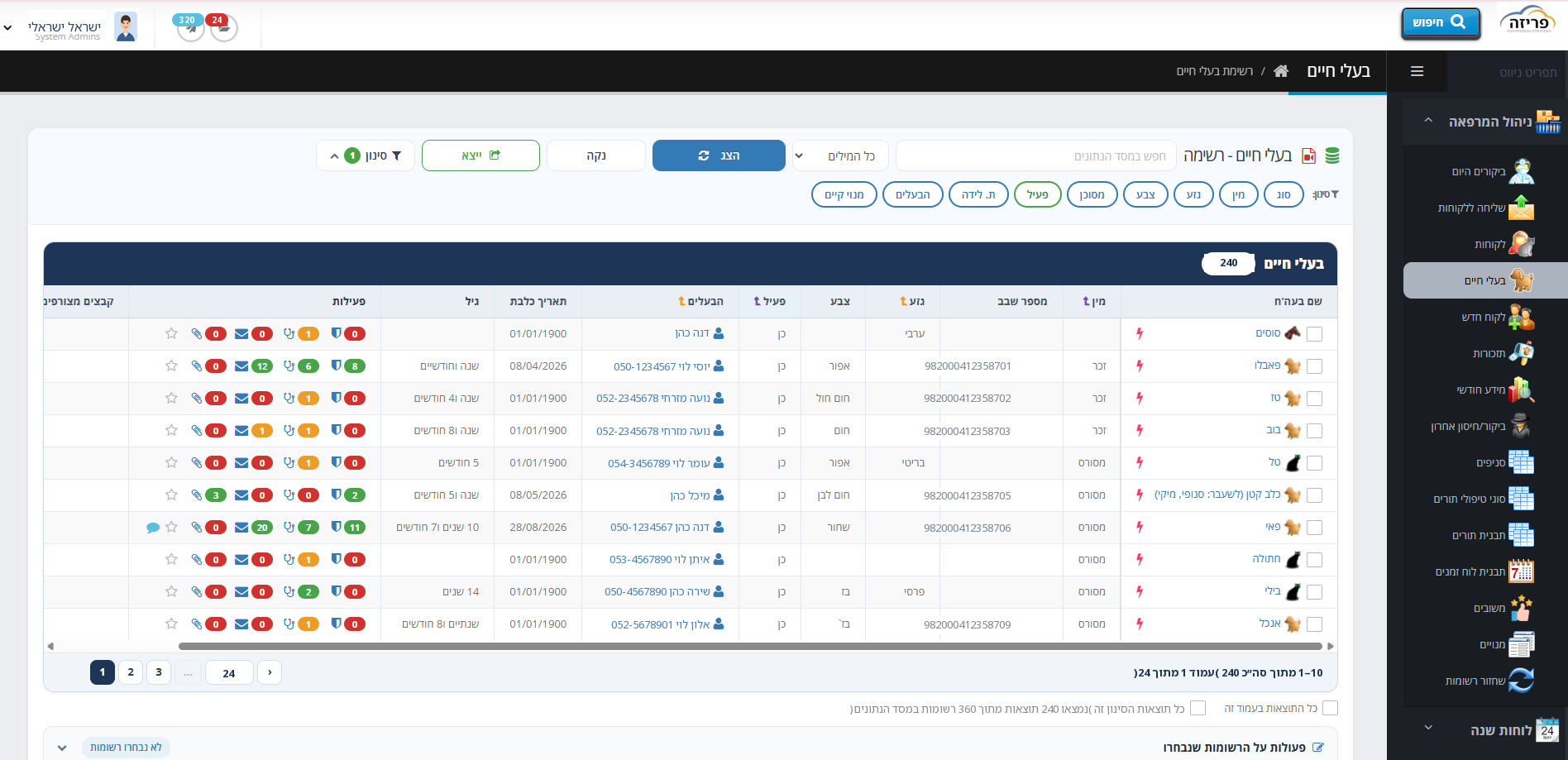Click the horizontal scrollbar under the table
The image size is (1568, 760).
click(x=749, y=647)
